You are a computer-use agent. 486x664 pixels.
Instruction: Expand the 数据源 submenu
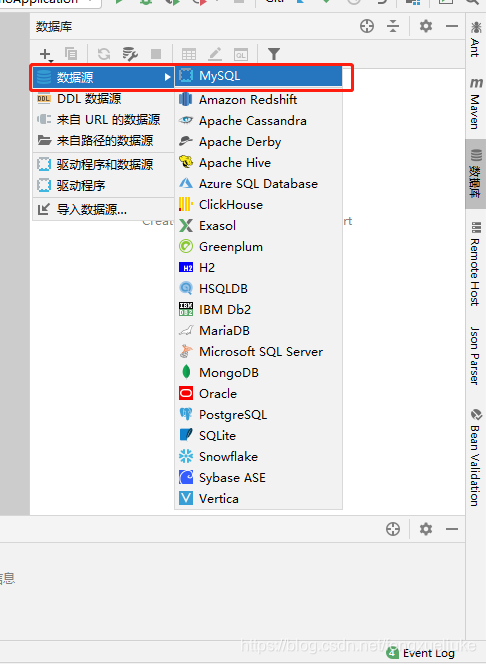tap(104, 77)
